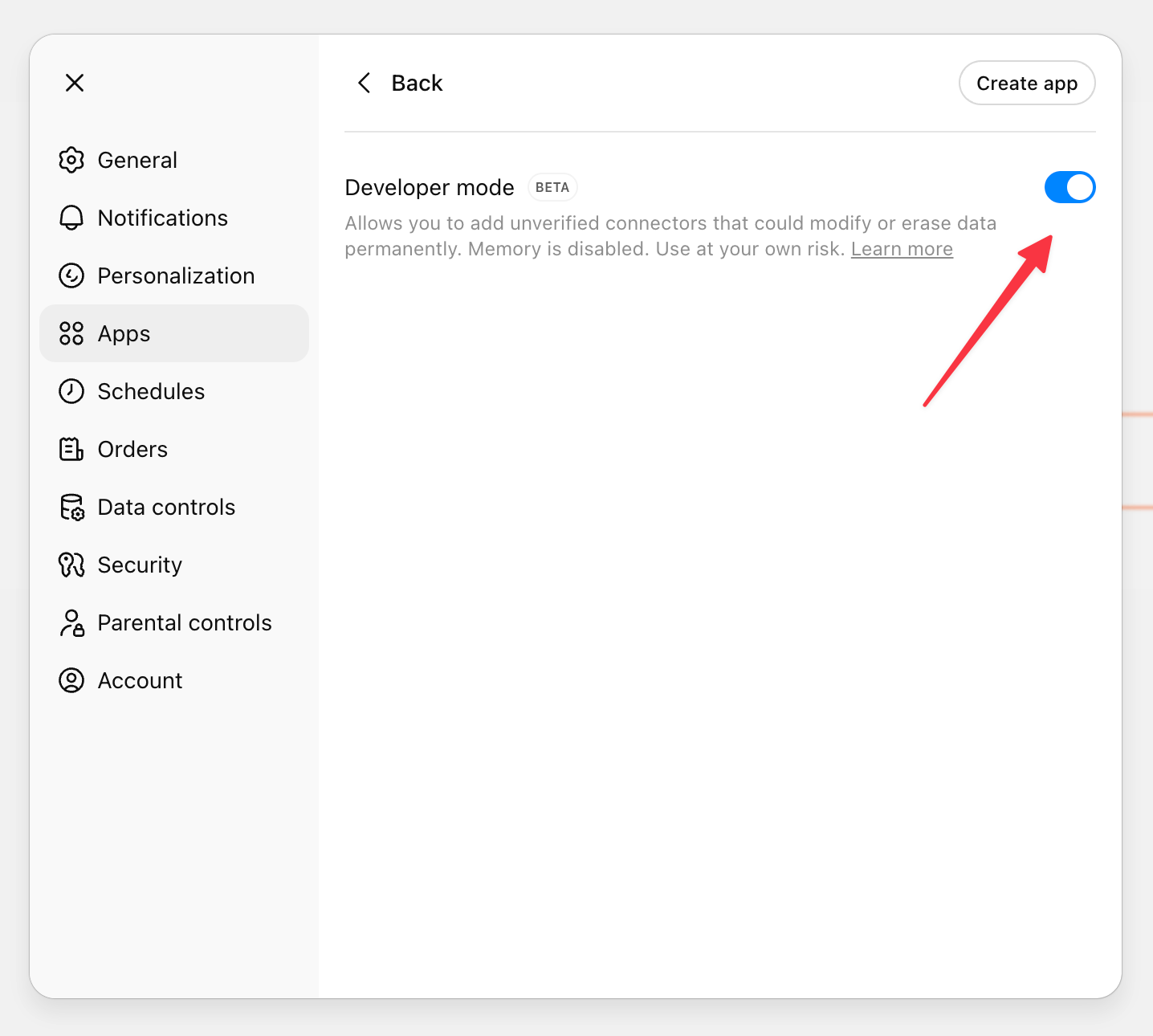1153x1036 pixels.
Task: Open the Account settings label
Action: (140, 680)
